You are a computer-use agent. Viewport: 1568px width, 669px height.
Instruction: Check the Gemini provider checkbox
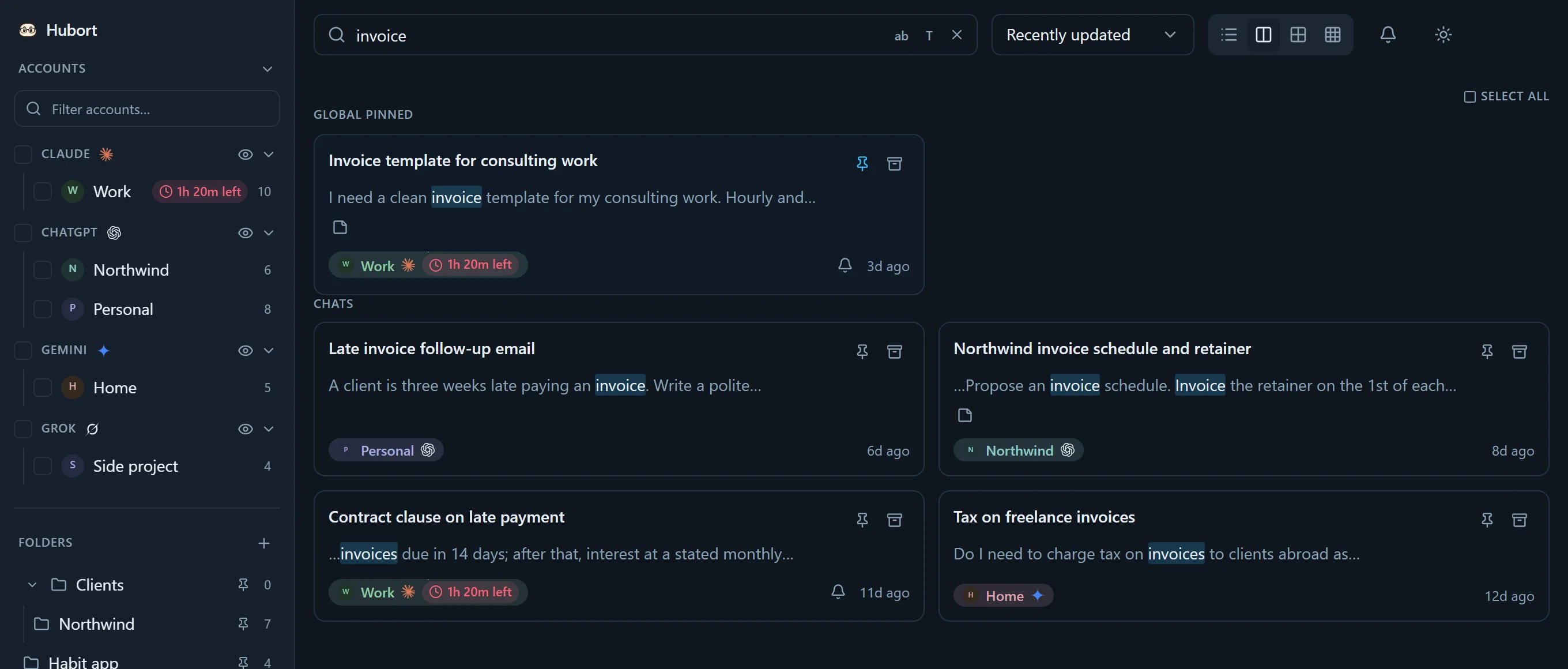tap(23, 350)
